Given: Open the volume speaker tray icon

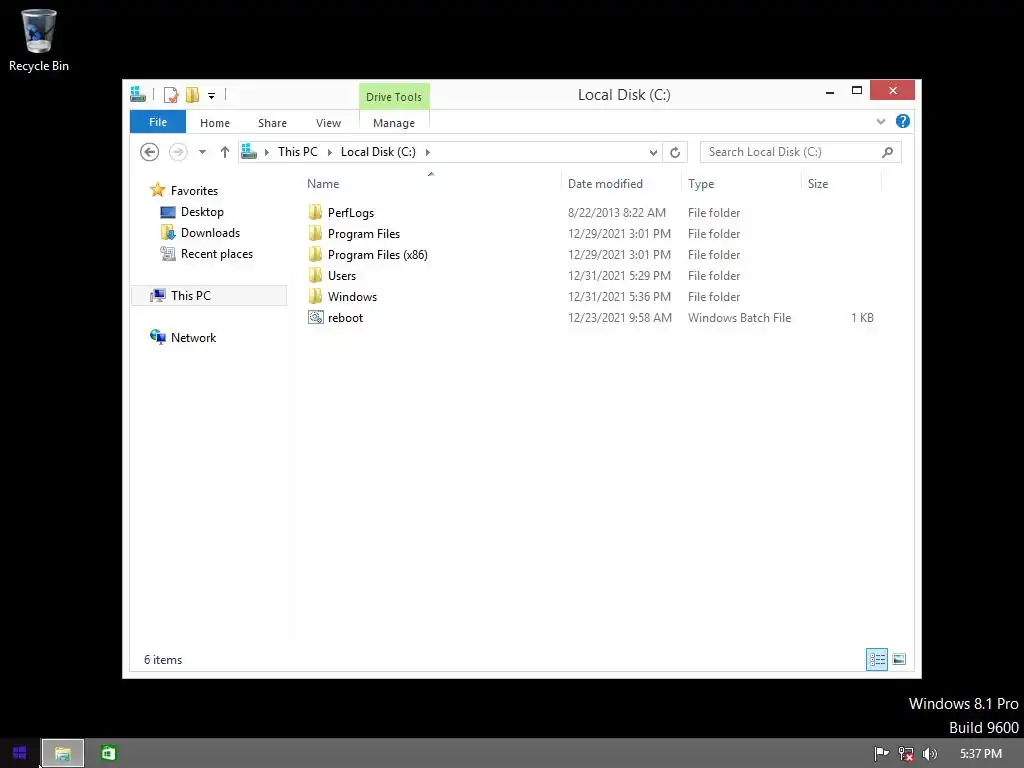Looking at the screenshot, I should pyautogui.click(x=929, y=754).
